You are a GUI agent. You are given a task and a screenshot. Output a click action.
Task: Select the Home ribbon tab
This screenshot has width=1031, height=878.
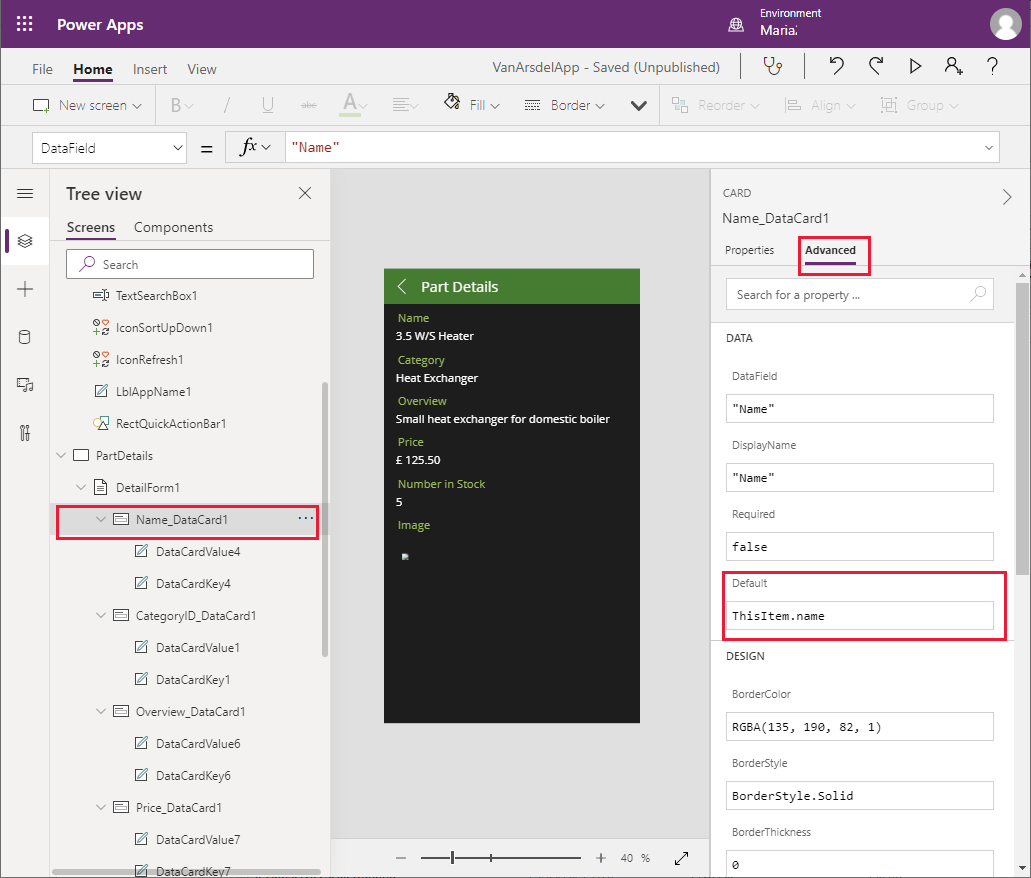coord(93,69)
